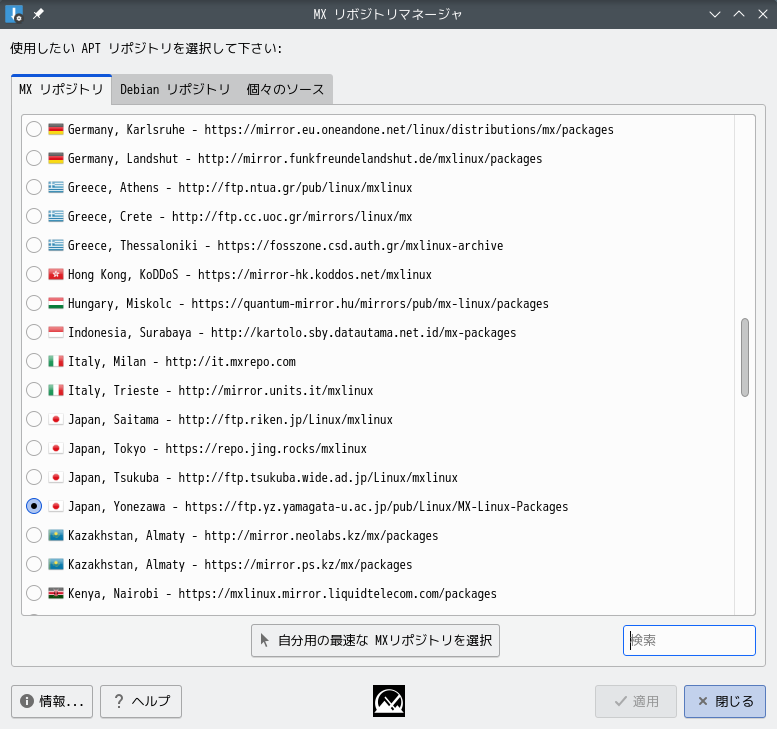Pick the Hong Kong, KoDDoS radio button
Image resolution: width=777 pixels, height=729 pixels.
(x=34, y=274)
